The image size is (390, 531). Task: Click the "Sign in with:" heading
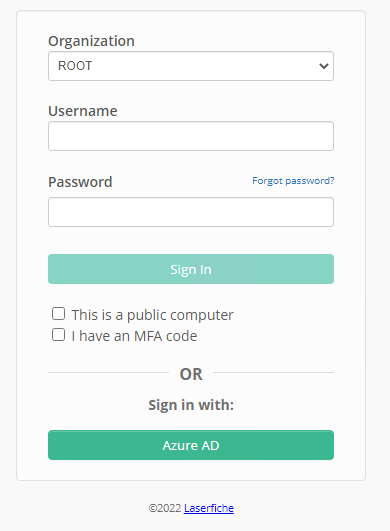pyautogui.click(x=191, y=405)
